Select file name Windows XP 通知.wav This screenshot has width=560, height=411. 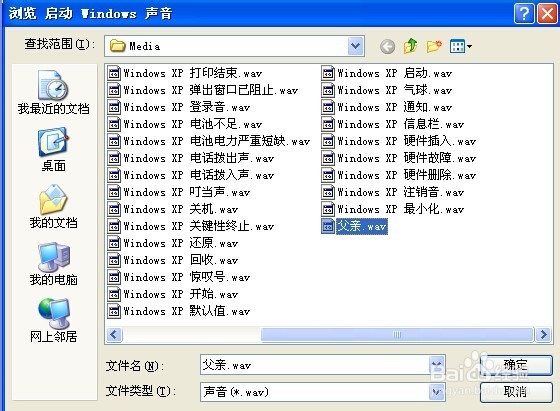(x=395, y=107)
